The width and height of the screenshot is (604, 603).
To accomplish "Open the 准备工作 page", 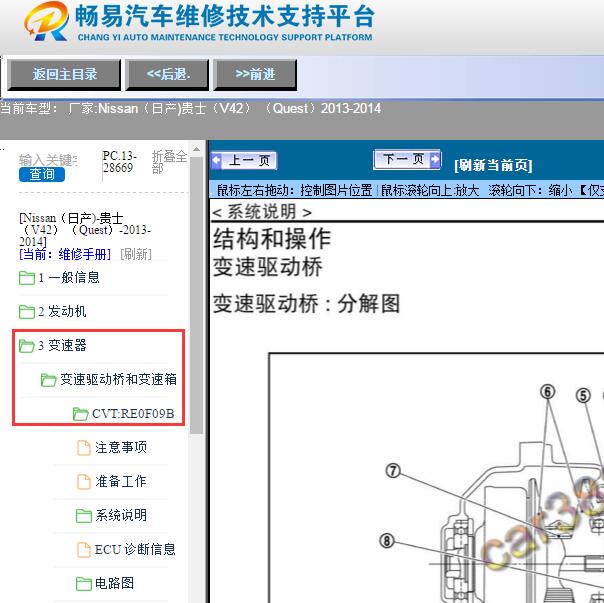I will 121,482.
